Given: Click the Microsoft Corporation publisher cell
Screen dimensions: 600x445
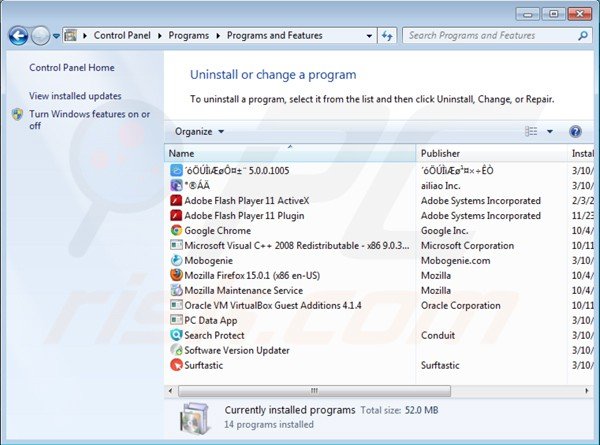Looking at the screenshot, I should 467,246.
